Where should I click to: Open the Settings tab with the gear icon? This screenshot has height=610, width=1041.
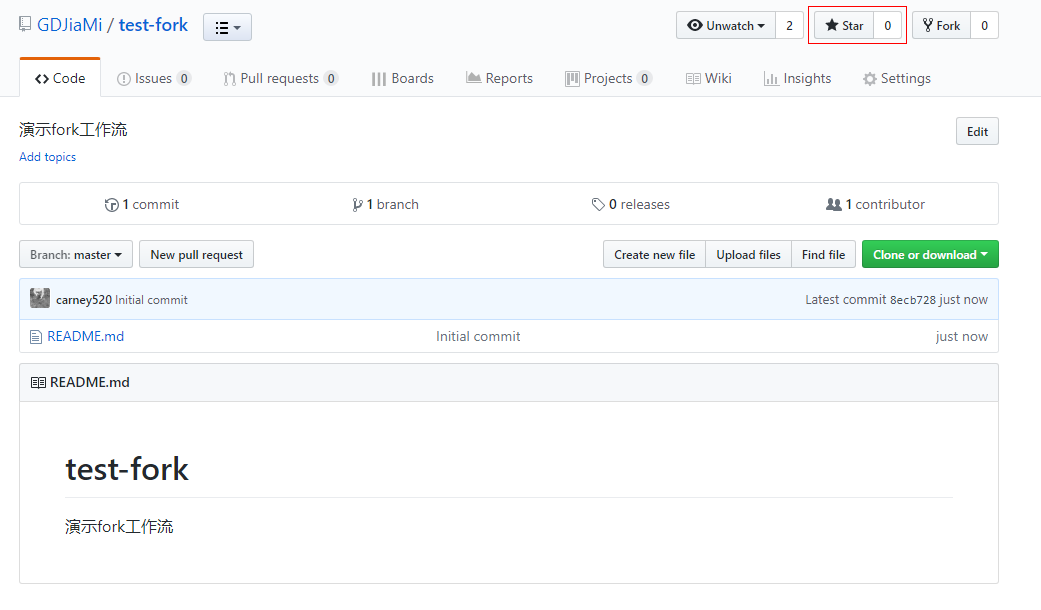[896, 79]
